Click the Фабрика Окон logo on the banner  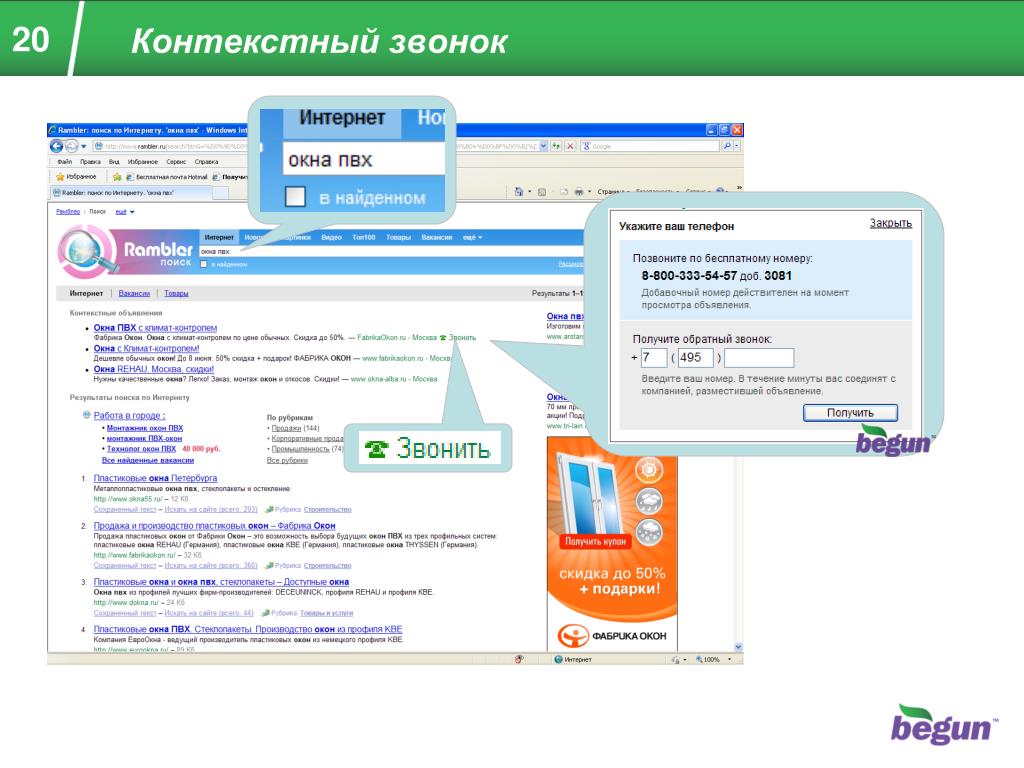[612, 635]
